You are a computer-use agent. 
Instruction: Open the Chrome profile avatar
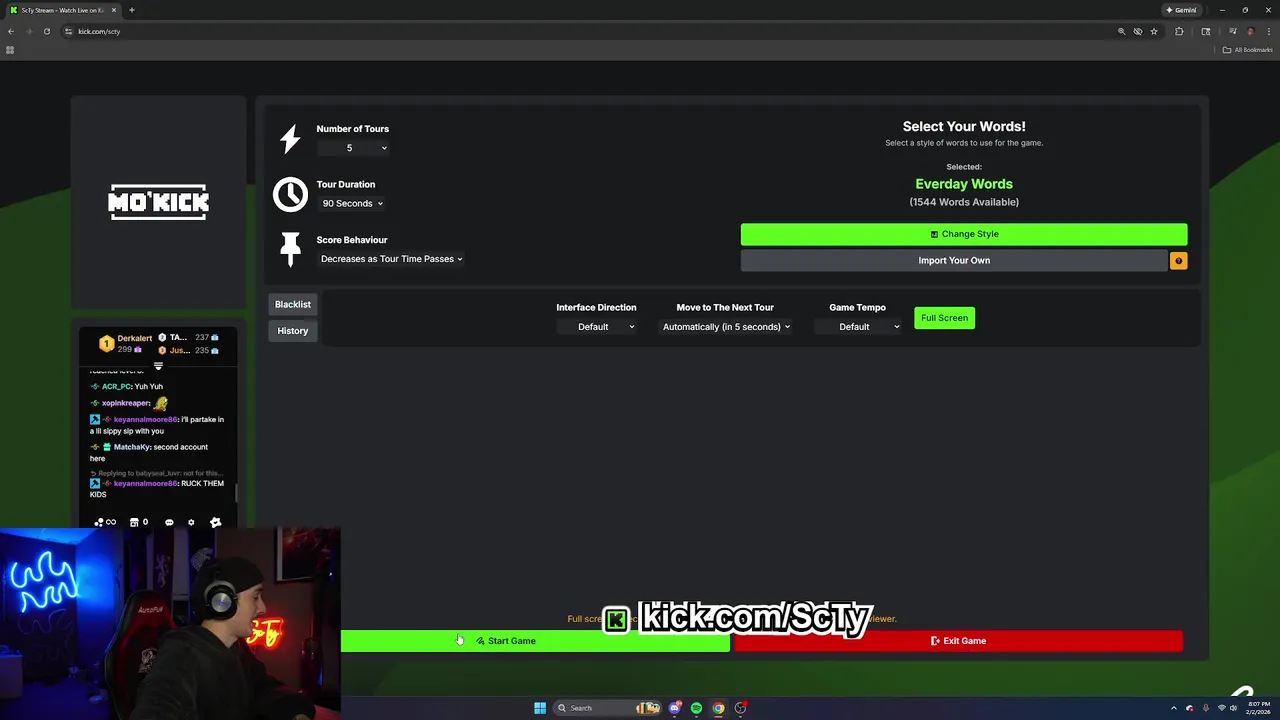click(1250, 31)
